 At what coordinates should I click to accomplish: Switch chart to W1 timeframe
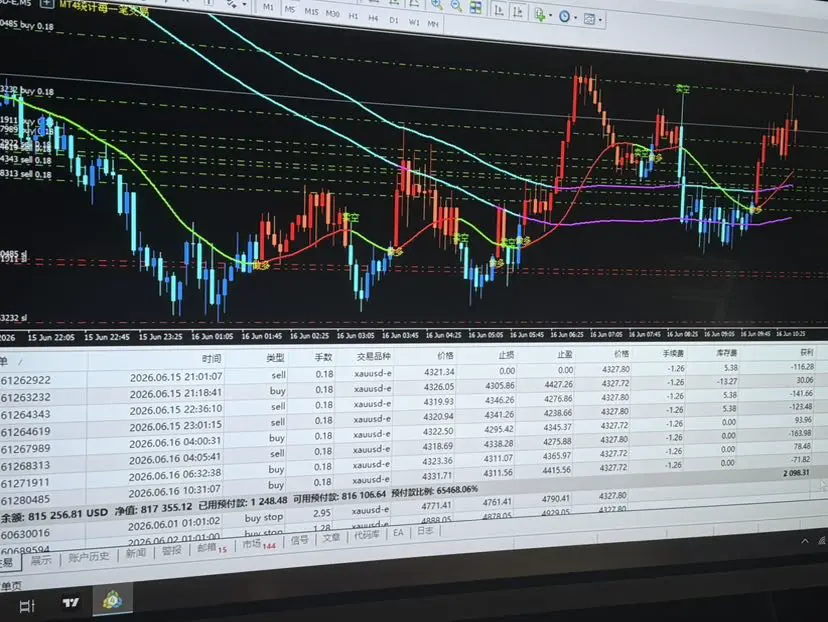pos(414,22)
